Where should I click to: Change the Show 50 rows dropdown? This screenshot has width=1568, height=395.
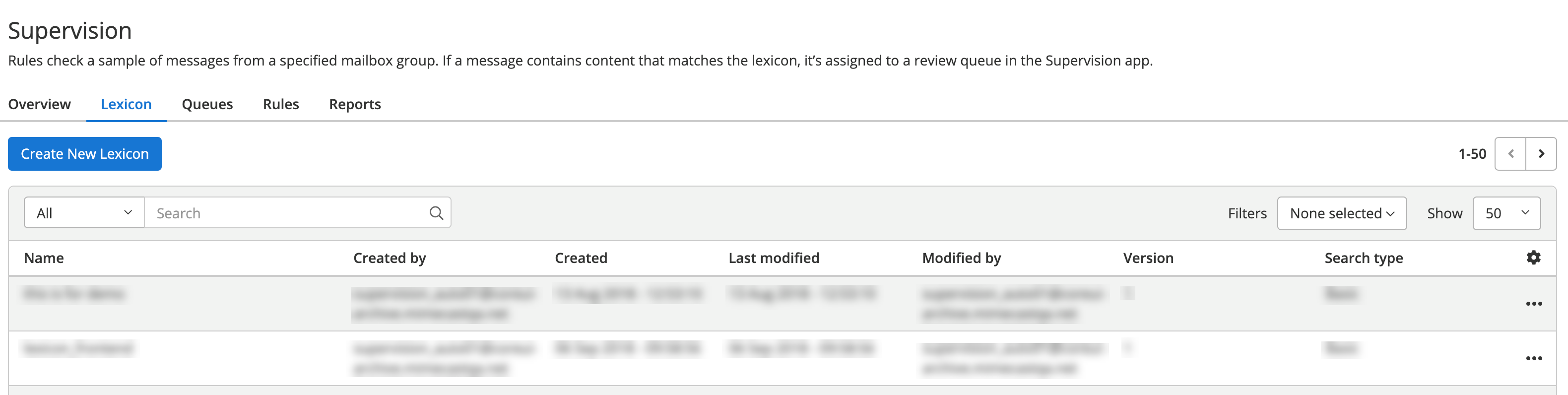(x=1506, y=214)
